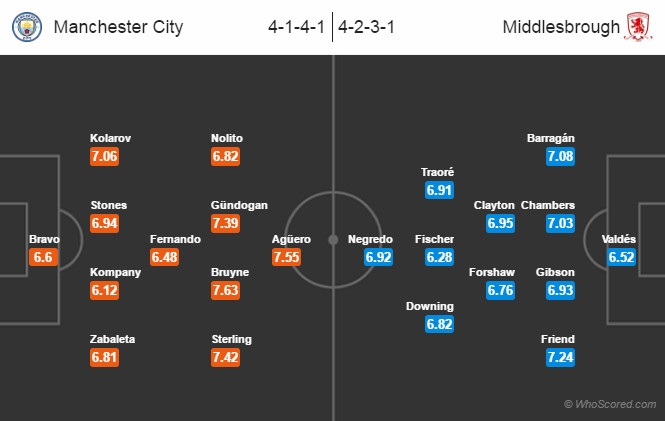Select player name Gündogan
The width and height of the screenshot is (665, 421).
click(239, 205)
